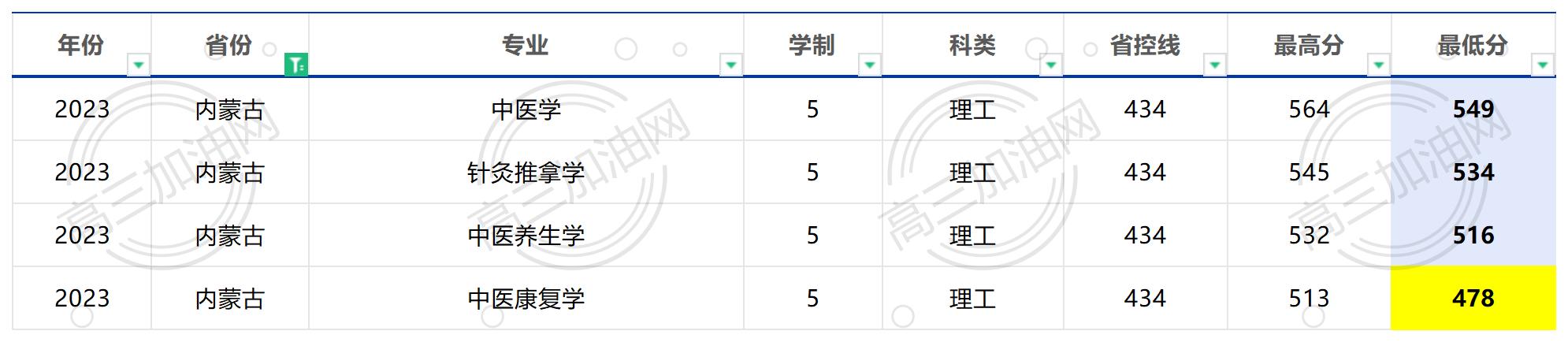The image size is (1568, 342).
Task: Click the 最低分 filter dropdown arrow
Action: (x=1543, y=65)
